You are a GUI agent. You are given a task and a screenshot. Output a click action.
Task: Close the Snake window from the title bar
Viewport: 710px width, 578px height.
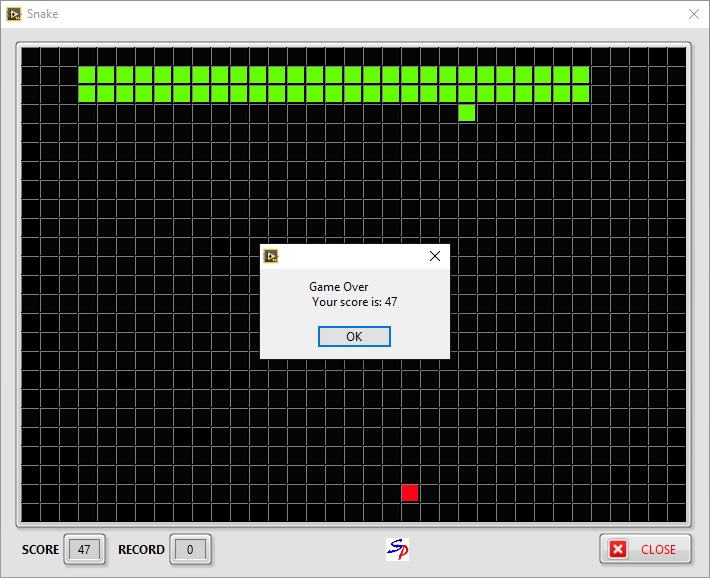(694, 14)
